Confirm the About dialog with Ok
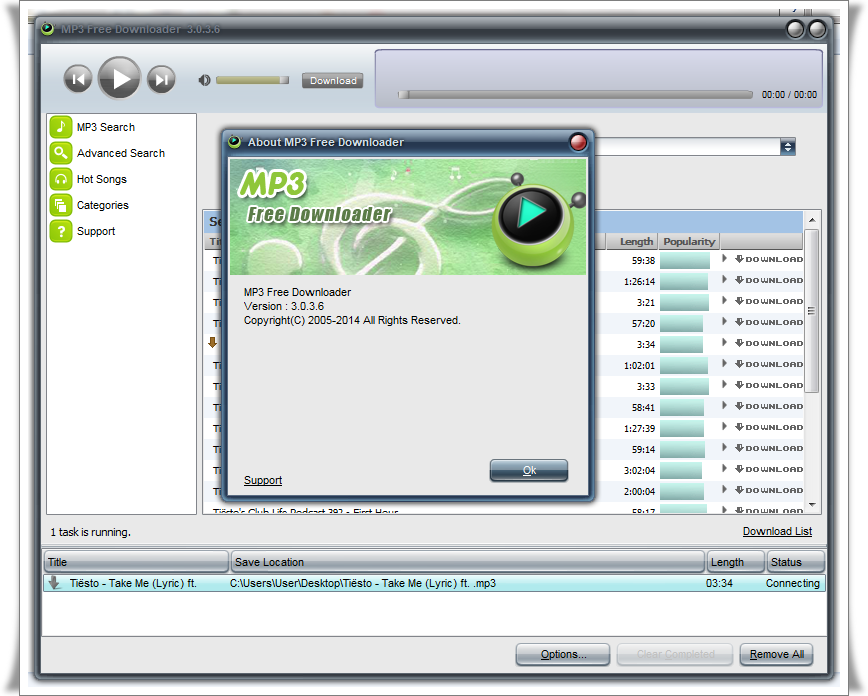This screenshot has width=868, height=696. pos(529,471)
